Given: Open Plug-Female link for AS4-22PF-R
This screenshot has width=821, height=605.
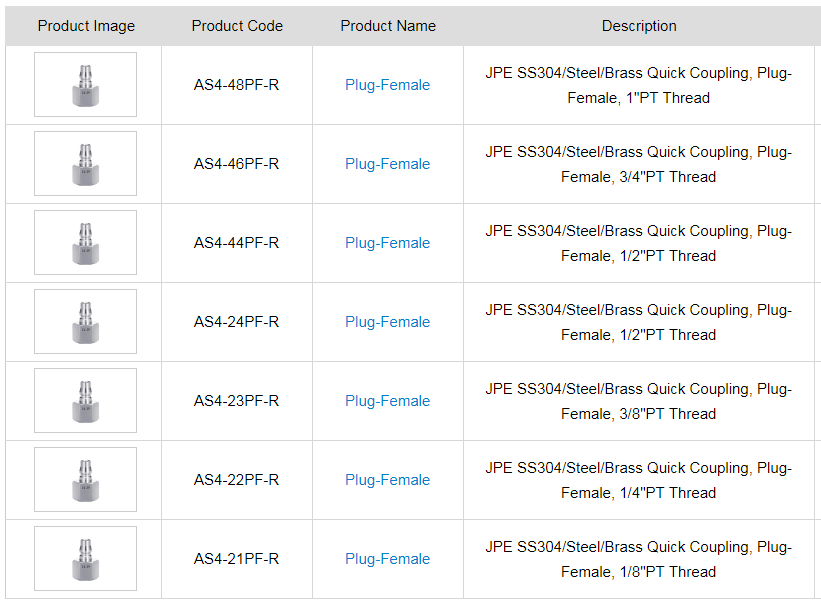Looking at the screenshot, I should pyautogui.click(x=387, y=480).
